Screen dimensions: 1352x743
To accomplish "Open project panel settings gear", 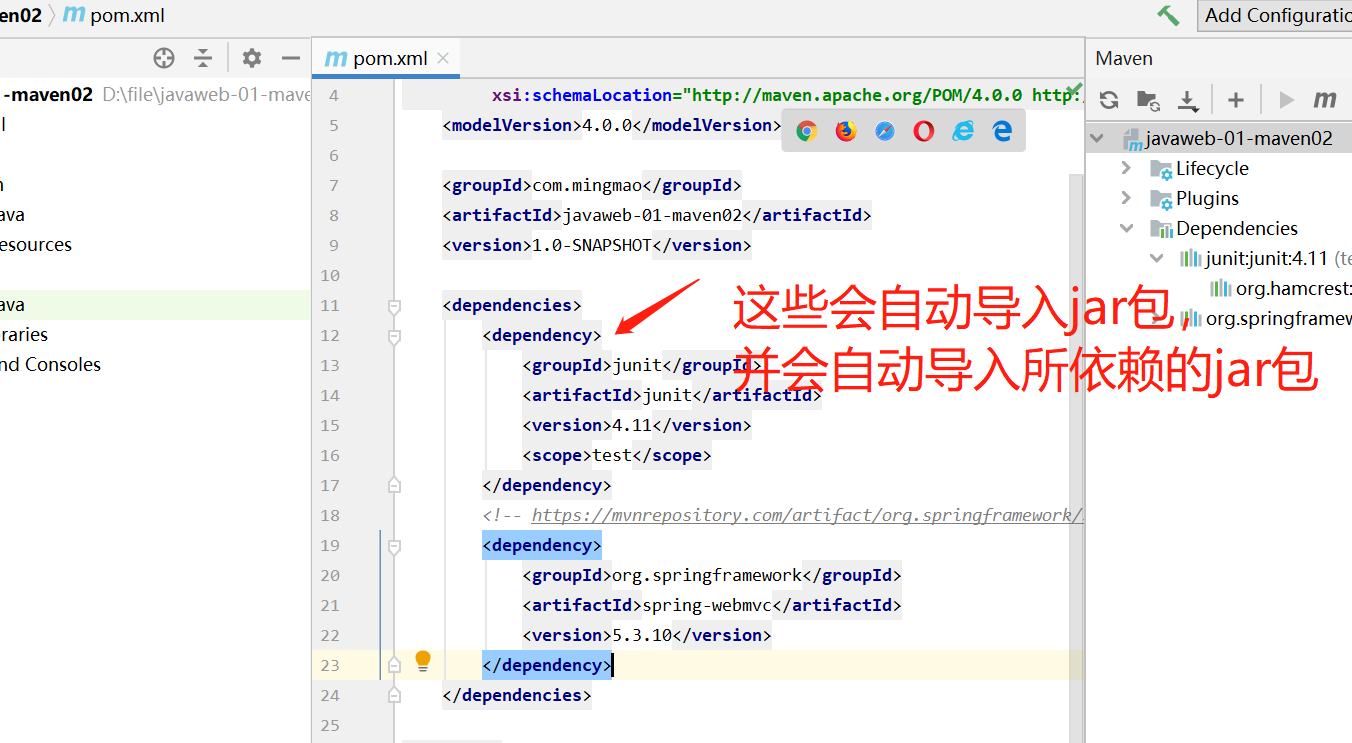I will pos(252,58).
